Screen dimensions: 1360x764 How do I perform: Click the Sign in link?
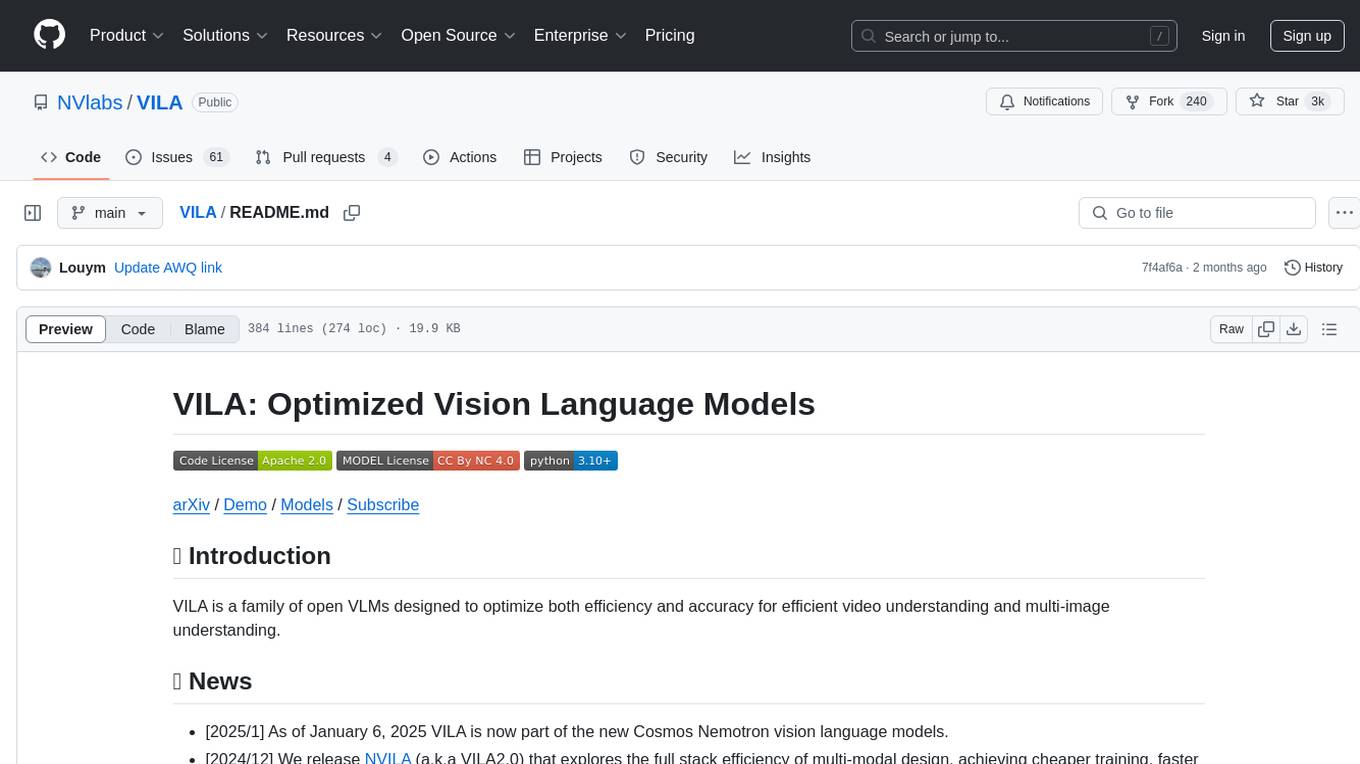(1223, 36)
